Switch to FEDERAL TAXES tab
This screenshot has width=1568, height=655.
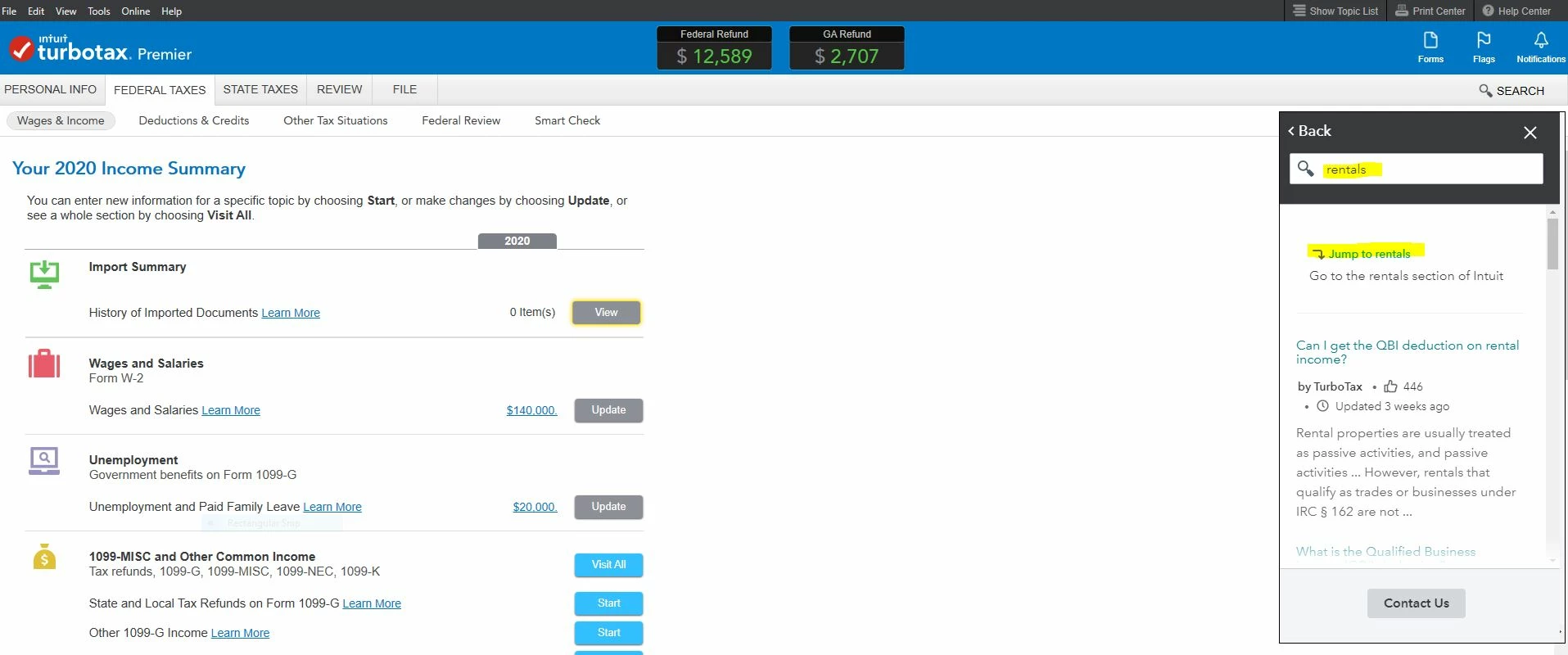point(160,90)
